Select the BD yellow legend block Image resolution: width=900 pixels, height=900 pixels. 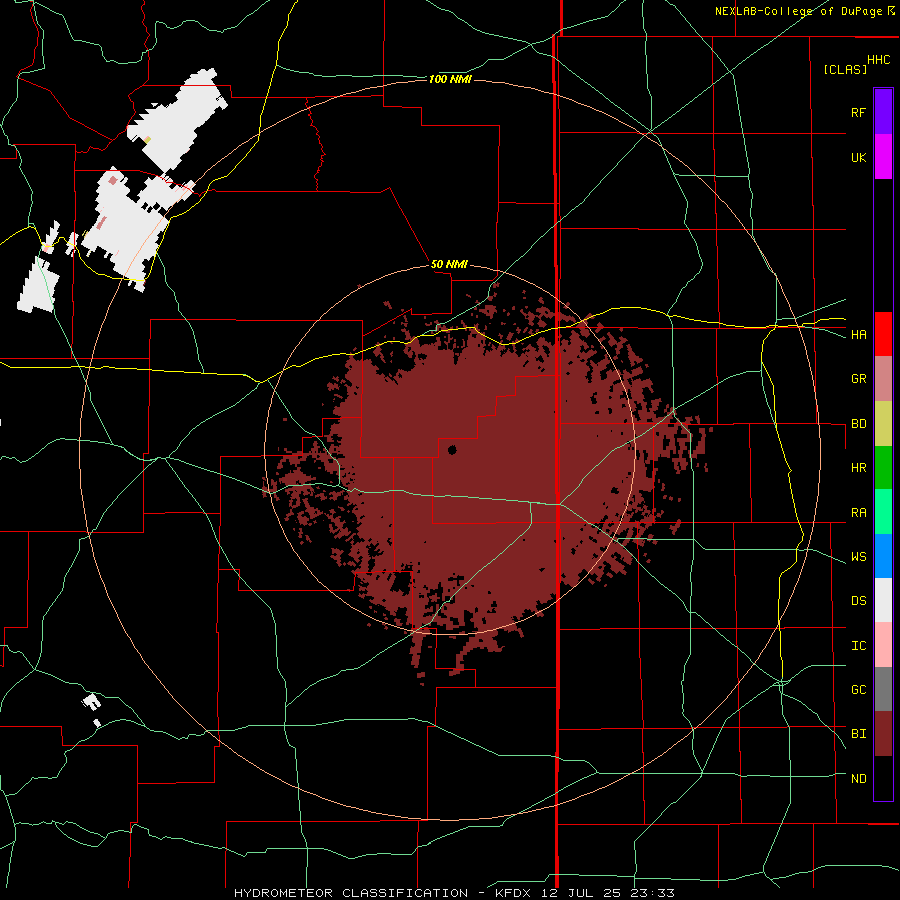coord(883,424)
